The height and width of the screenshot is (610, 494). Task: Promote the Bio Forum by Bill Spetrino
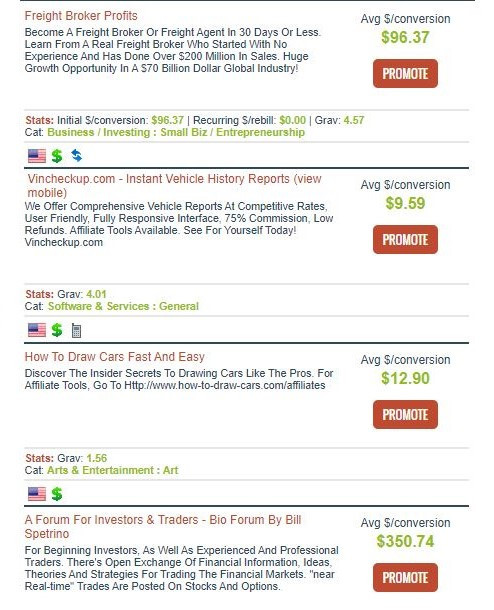405,578
